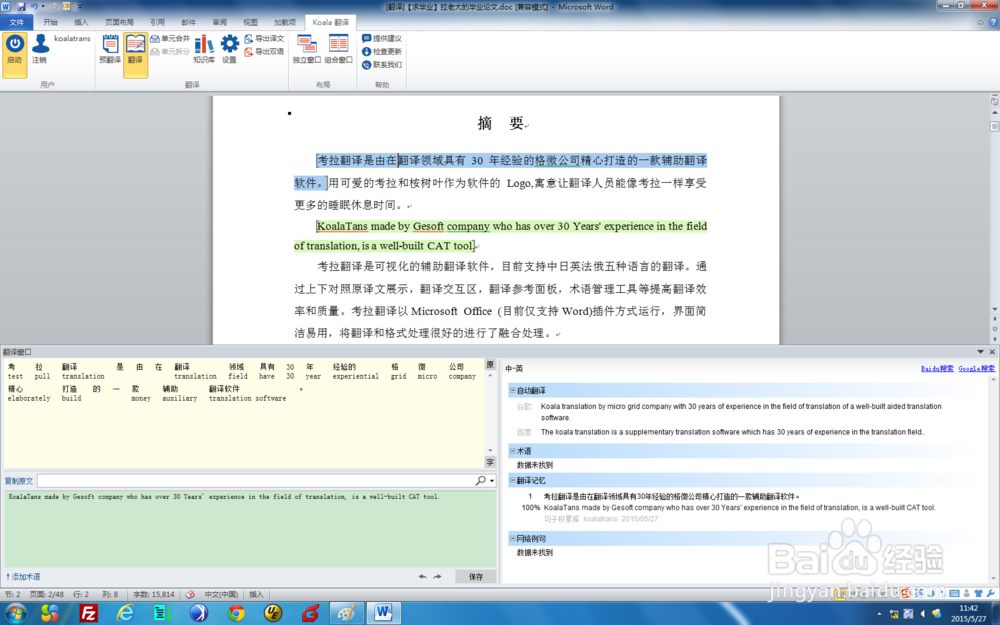The image size is (1000, 625).
Task: Collapse the 网络例句 section
Action: click(x=512, y=539)
